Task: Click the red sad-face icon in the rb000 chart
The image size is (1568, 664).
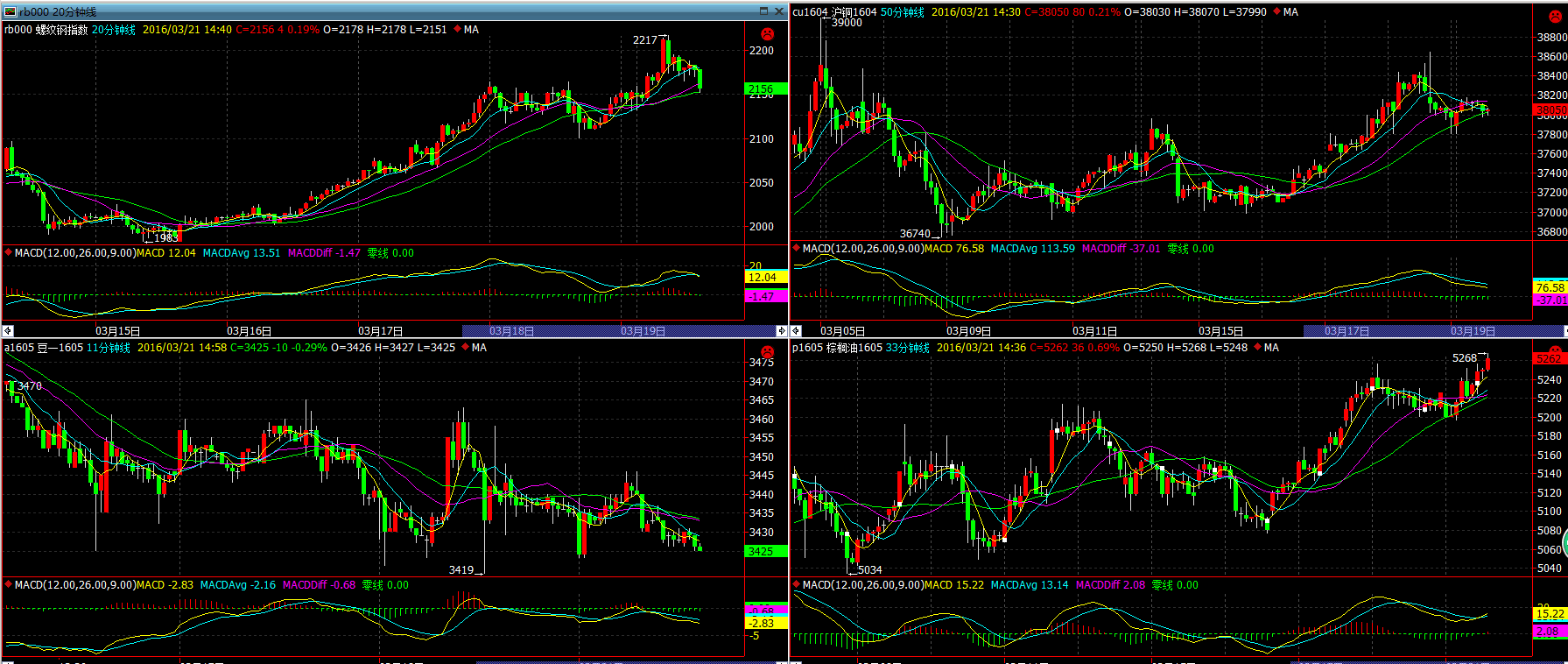Action: [x=767, y=33]
